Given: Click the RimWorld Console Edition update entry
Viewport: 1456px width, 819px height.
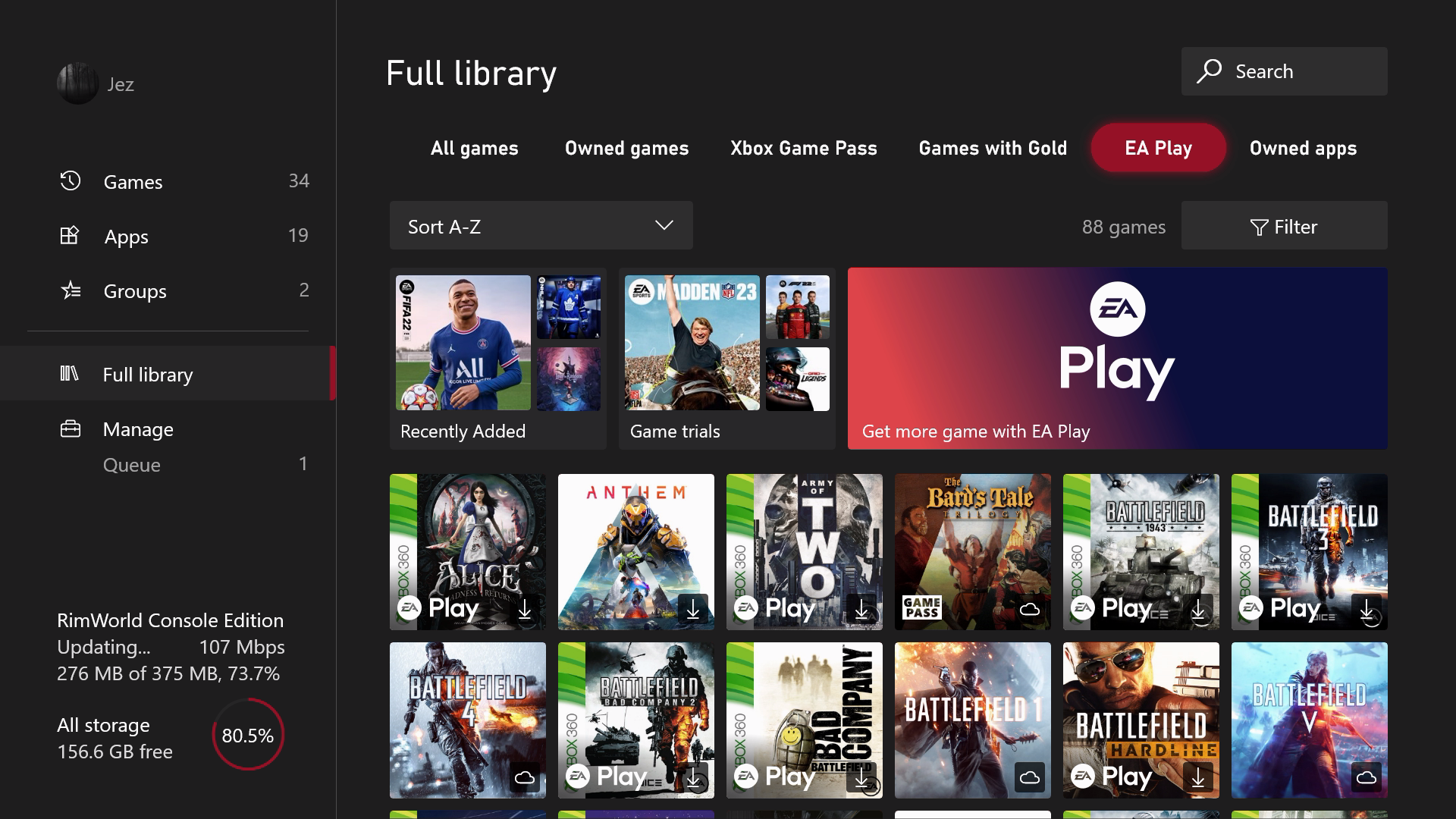Looking at the screenshot, I should coord(170,647).
